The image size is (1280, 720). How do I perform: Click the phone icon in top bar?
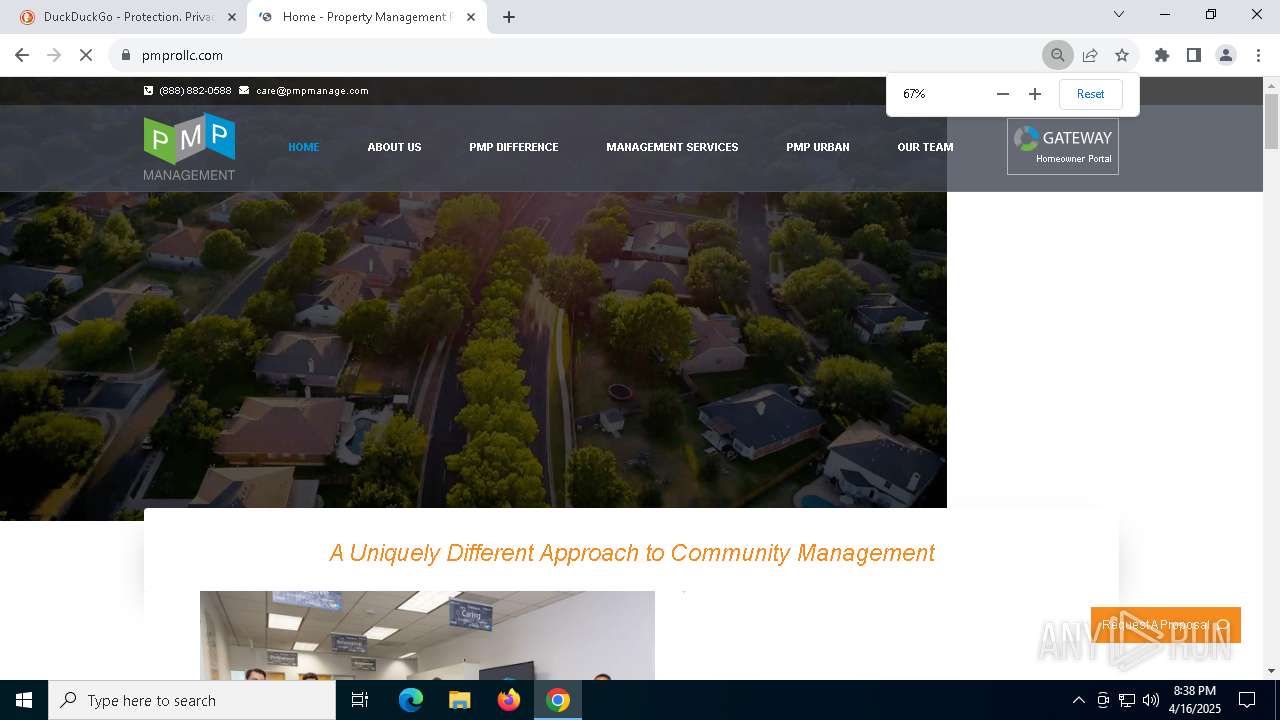click(149, 90)
